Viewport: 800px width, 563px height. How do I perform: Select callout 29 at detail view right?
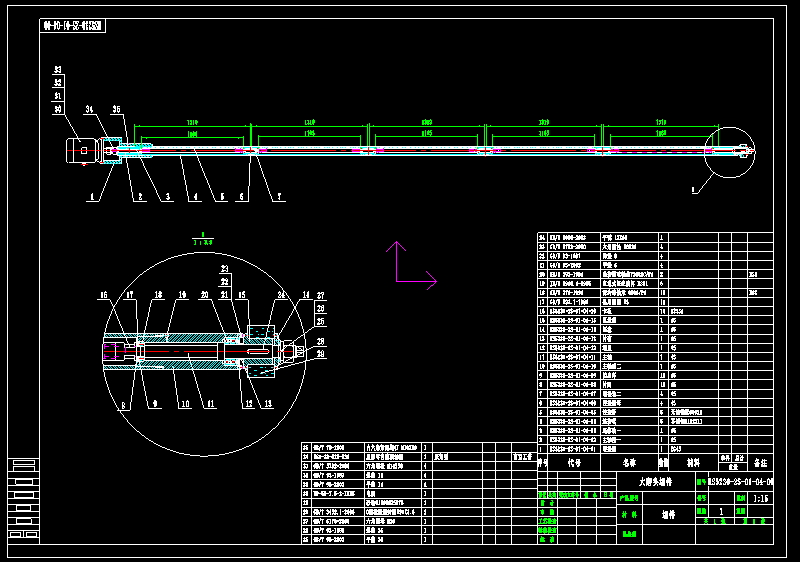320,354
